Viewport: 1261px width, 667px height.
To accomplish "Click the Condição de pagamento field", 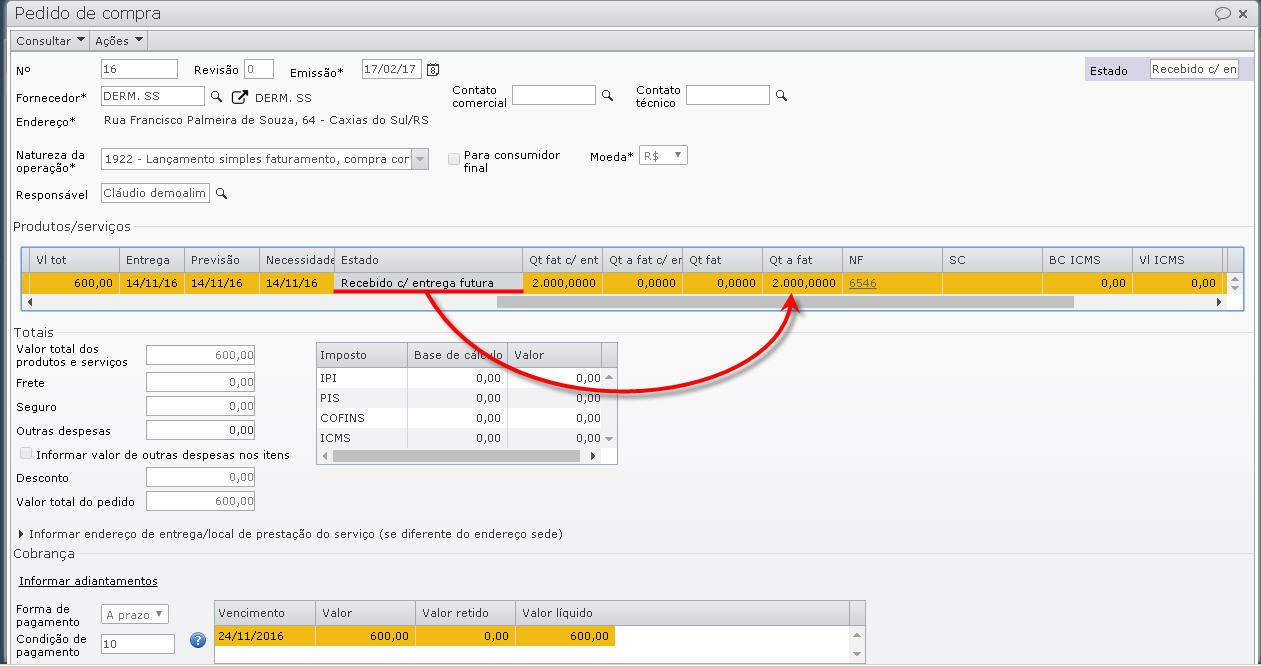I will (x=138, y=644).
